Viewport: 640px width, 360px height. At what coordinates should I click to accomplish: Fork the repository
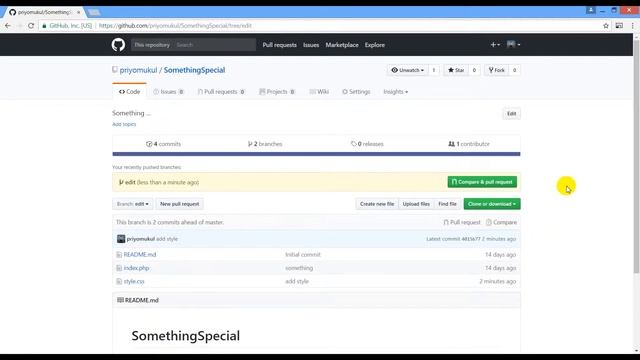(496, 70)
